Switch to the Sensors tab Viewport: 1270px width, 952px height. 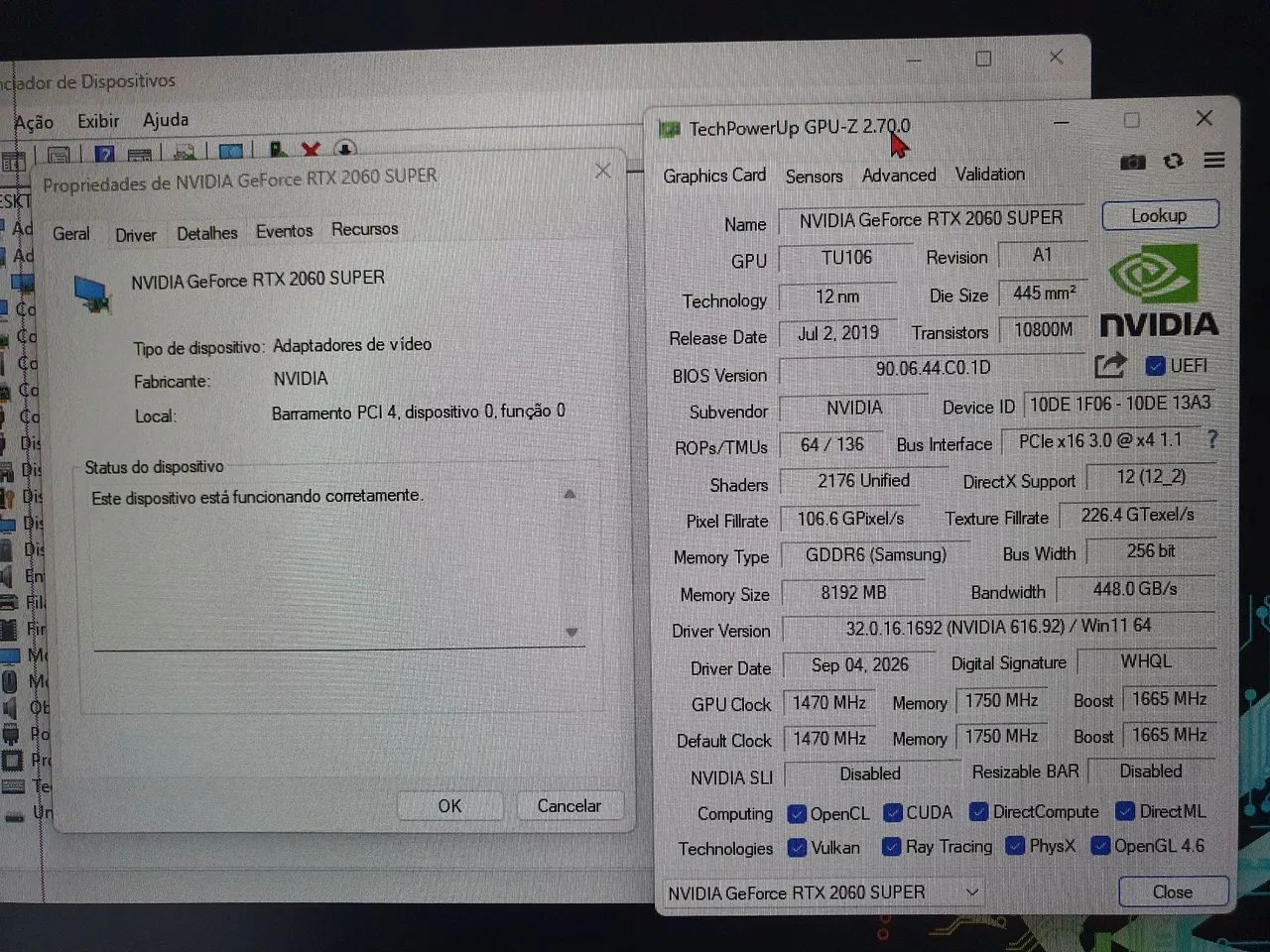coord(814,177)
